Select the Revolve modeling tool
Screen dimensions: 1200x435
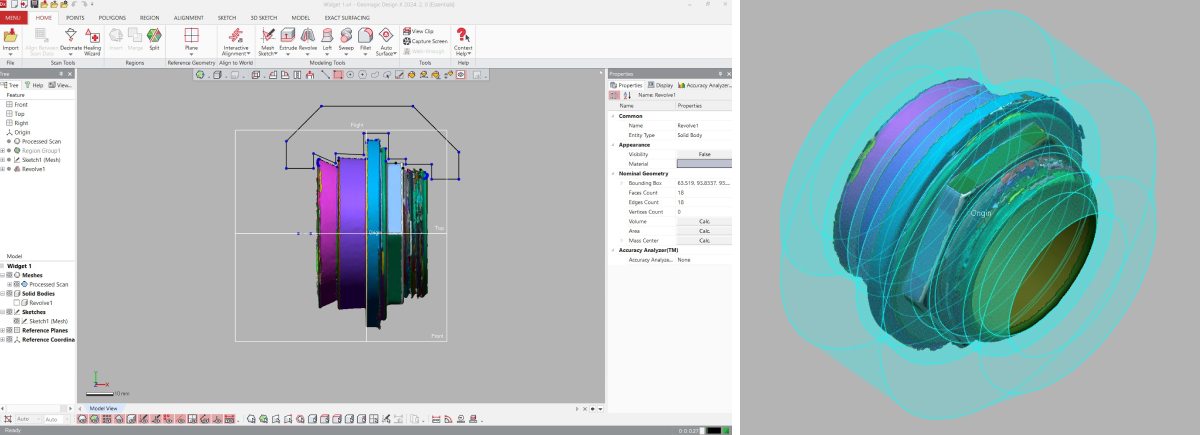307,38
